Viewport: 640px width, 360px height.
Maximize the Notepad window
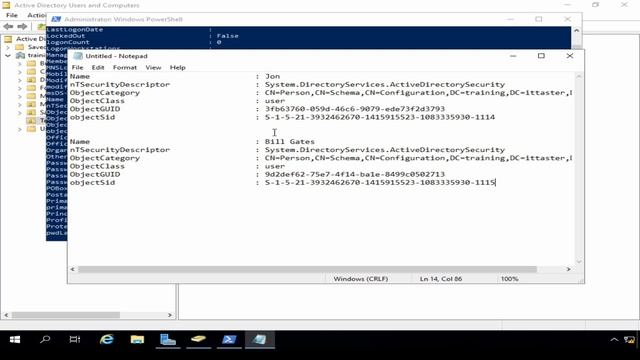(541, 56)
